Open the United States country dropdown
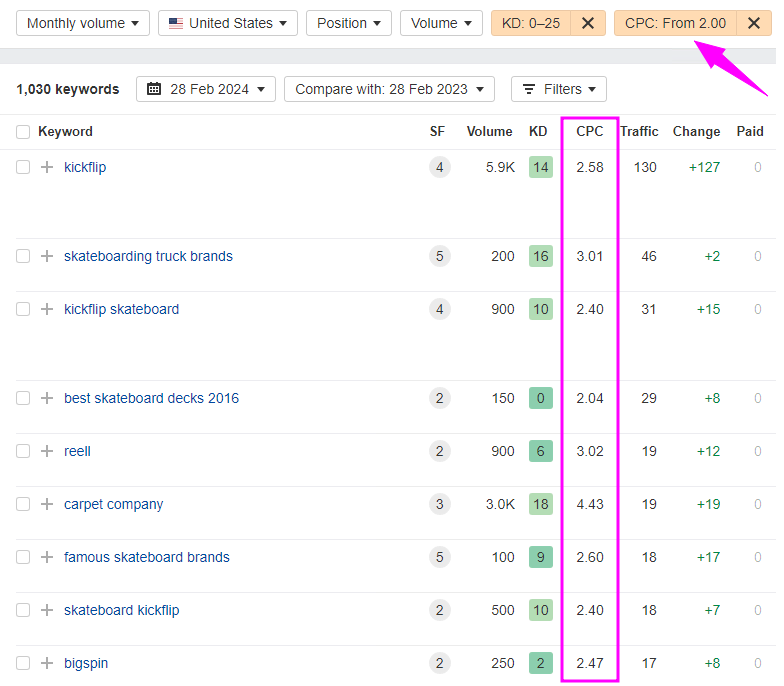Viewport: 784px width, 686px height. (227, 23)
